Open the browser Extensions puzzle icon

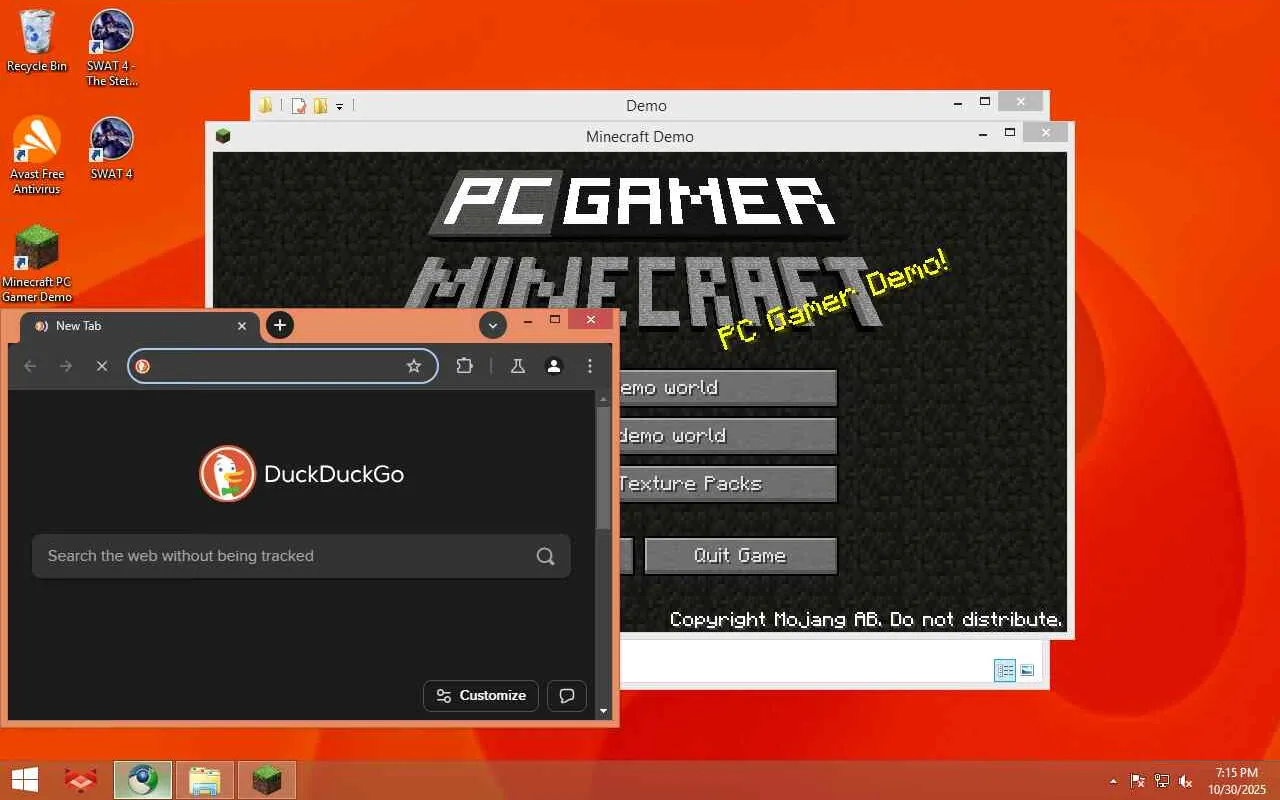pos(464,366)
